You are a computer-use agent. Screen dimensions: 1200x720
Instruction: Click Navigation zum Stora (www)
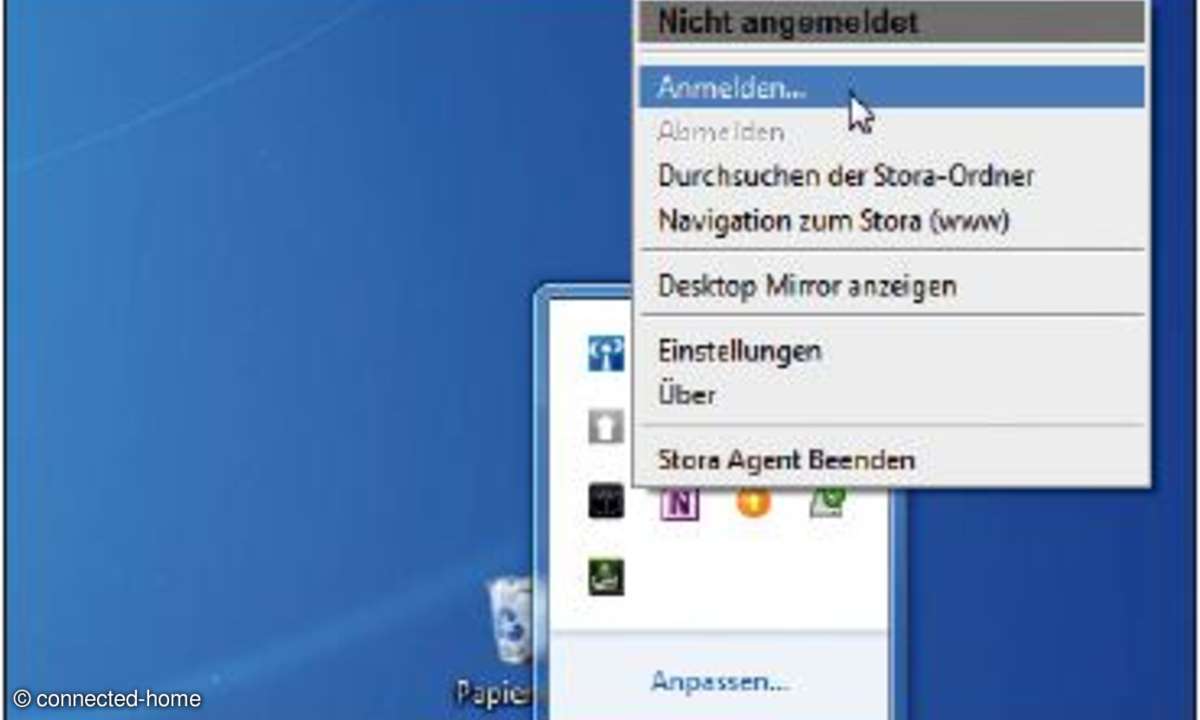890,220
